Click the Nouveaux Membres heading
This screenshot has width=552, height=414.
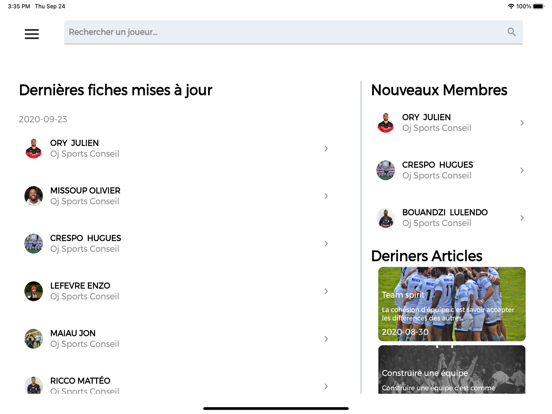[439, 90]
